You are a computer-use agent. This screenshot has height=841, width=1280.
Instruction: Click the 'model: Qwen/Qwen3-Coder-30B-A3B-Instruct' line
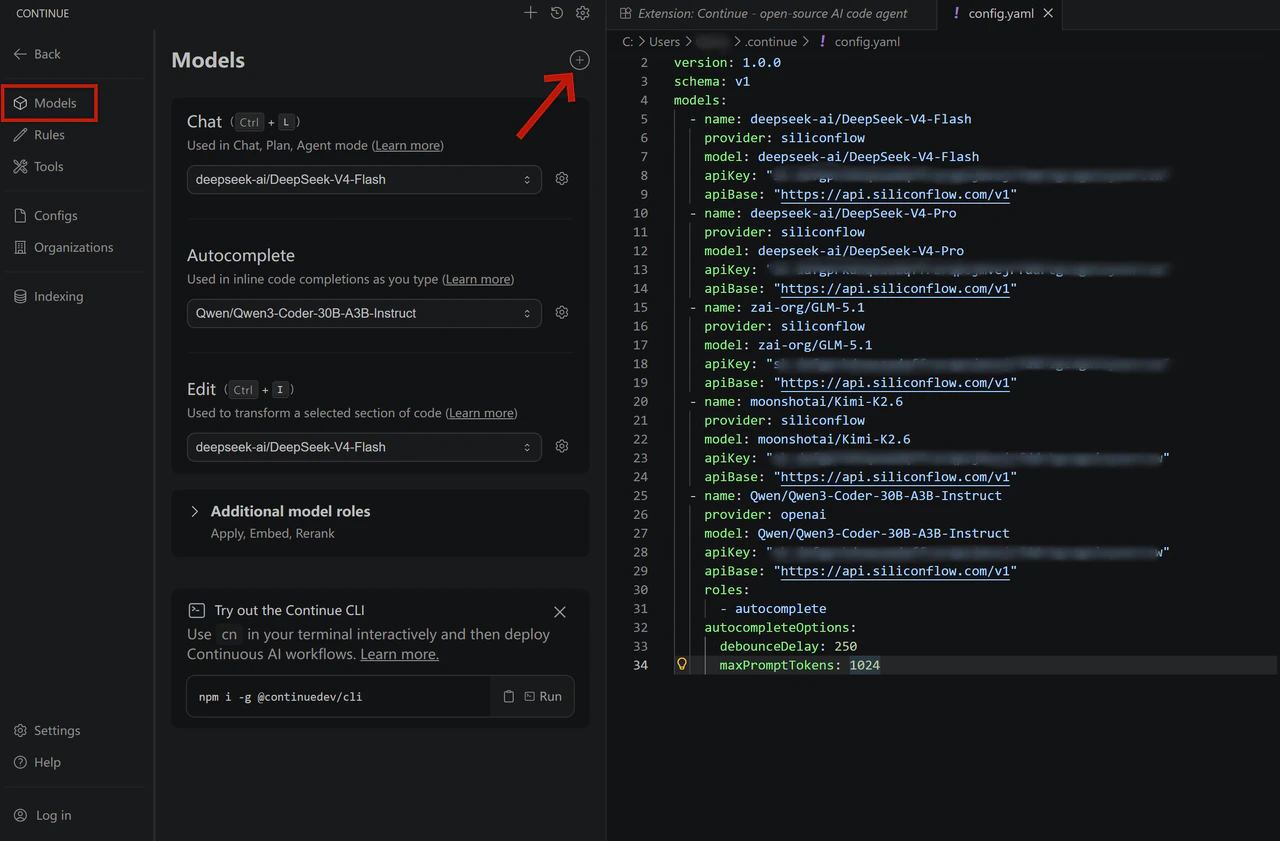coord(857,534)
